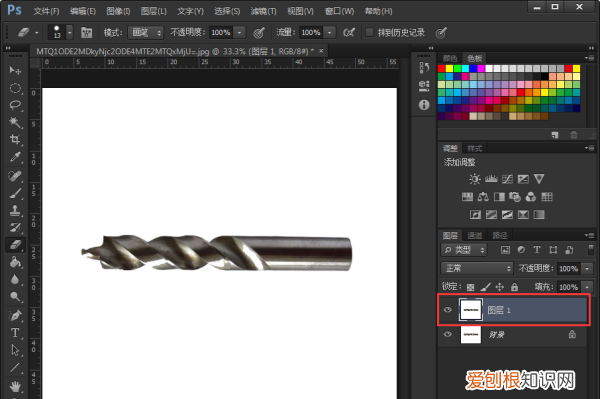Switch to the Channels tab
Screen dimensions: 600x399
475,236
